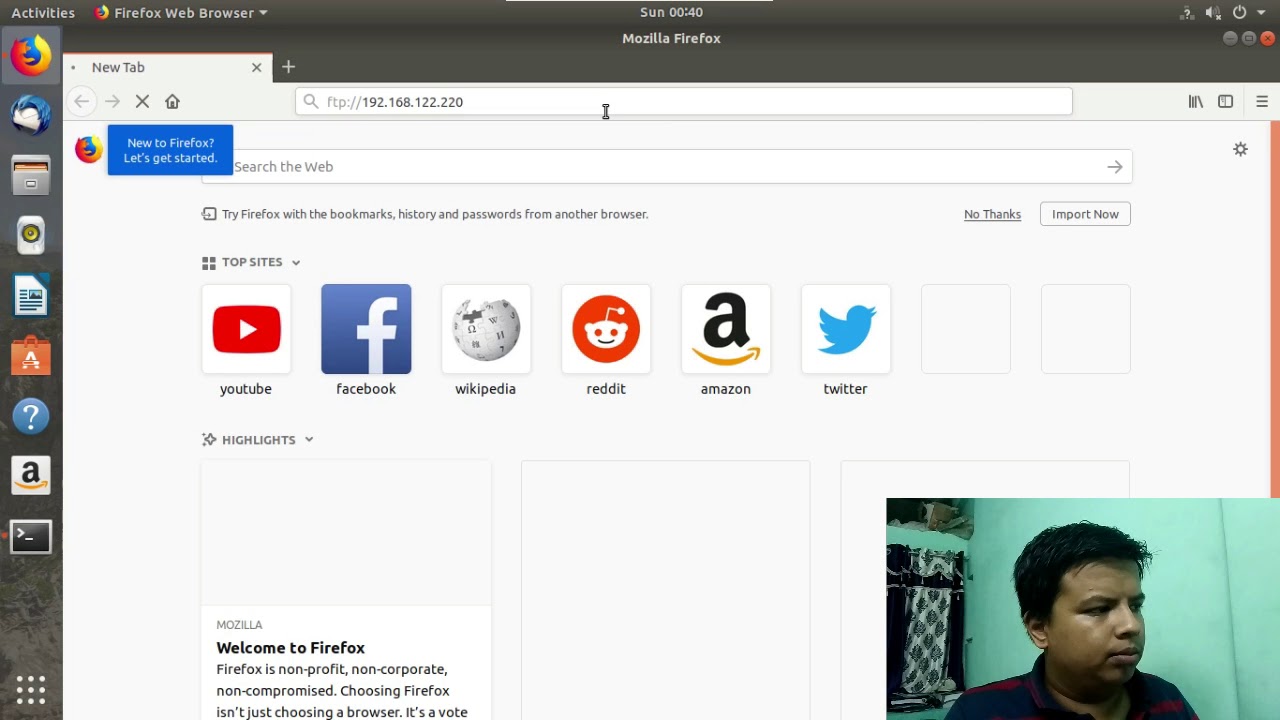Show Applications grid in the dock

click(31, 689)
